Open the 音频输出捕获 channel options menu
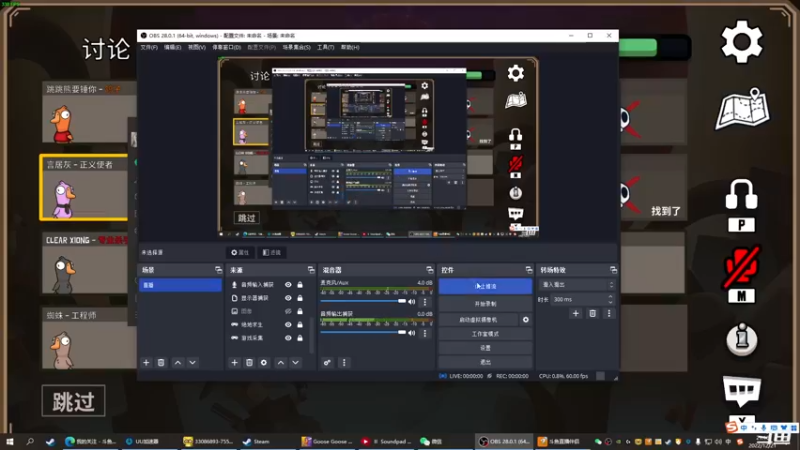The width and height of the screenshot is (800, 450). click(x=425, y=333)
